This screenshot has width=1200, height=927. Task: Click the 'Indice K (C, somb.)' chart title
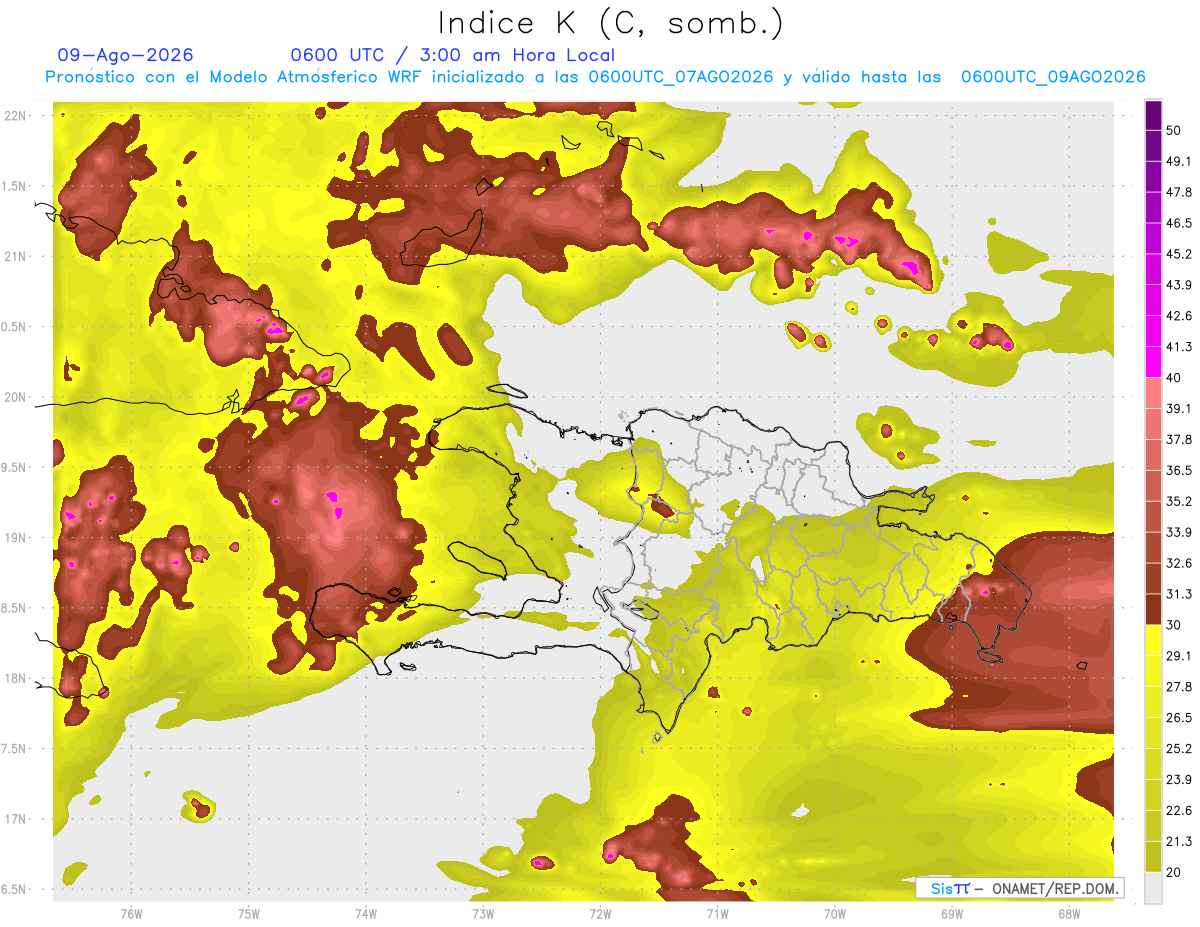click(x=610, y=23)
